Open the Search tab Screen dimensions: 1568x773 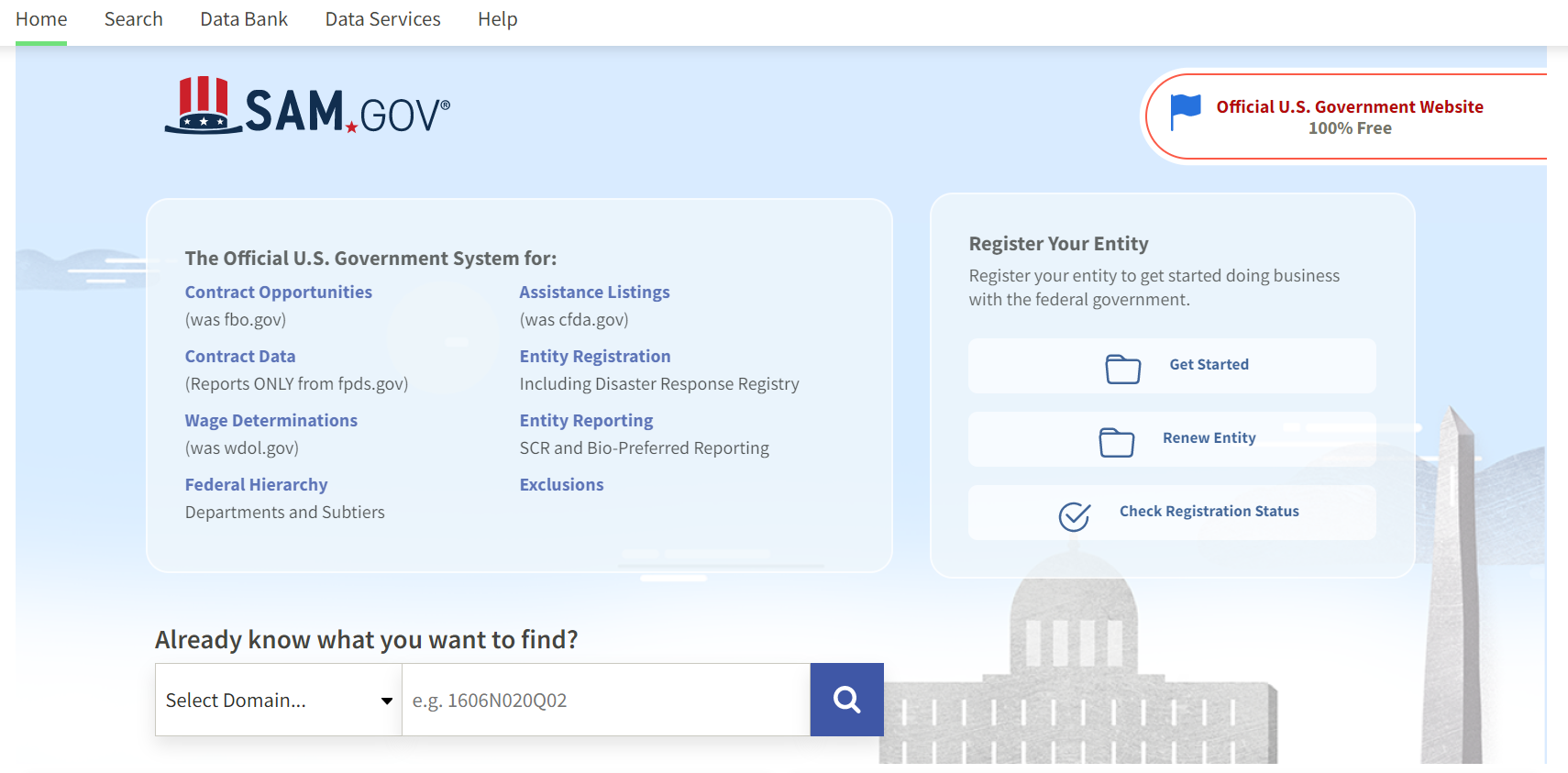(x=134, y=19)
